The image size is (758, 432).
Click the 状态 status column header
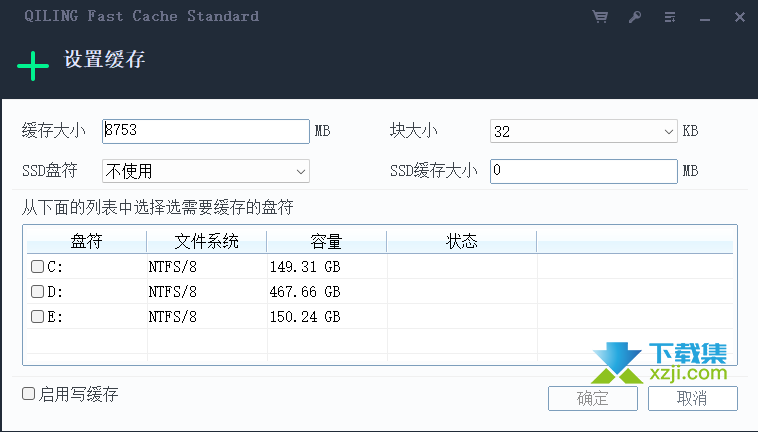pos(462,241)
